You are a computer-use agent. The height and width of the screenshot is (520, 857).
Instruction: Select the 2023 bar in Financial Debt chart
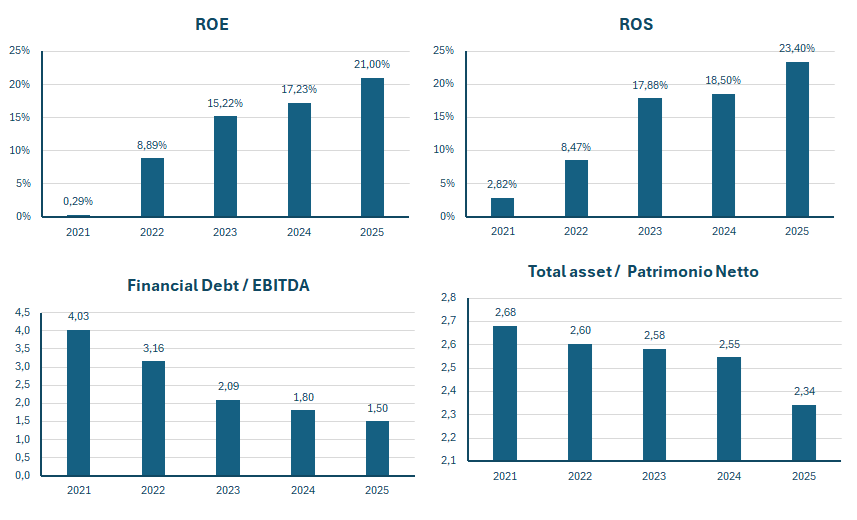pyautogui.click(x=228, y=438)
